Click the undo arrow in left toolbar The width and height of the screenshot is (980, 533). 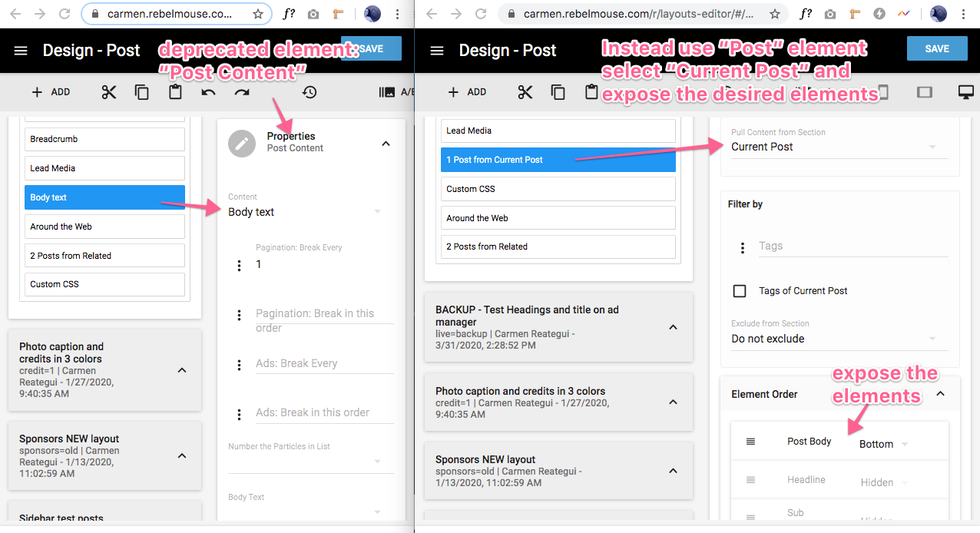click(x=208, y=92)
